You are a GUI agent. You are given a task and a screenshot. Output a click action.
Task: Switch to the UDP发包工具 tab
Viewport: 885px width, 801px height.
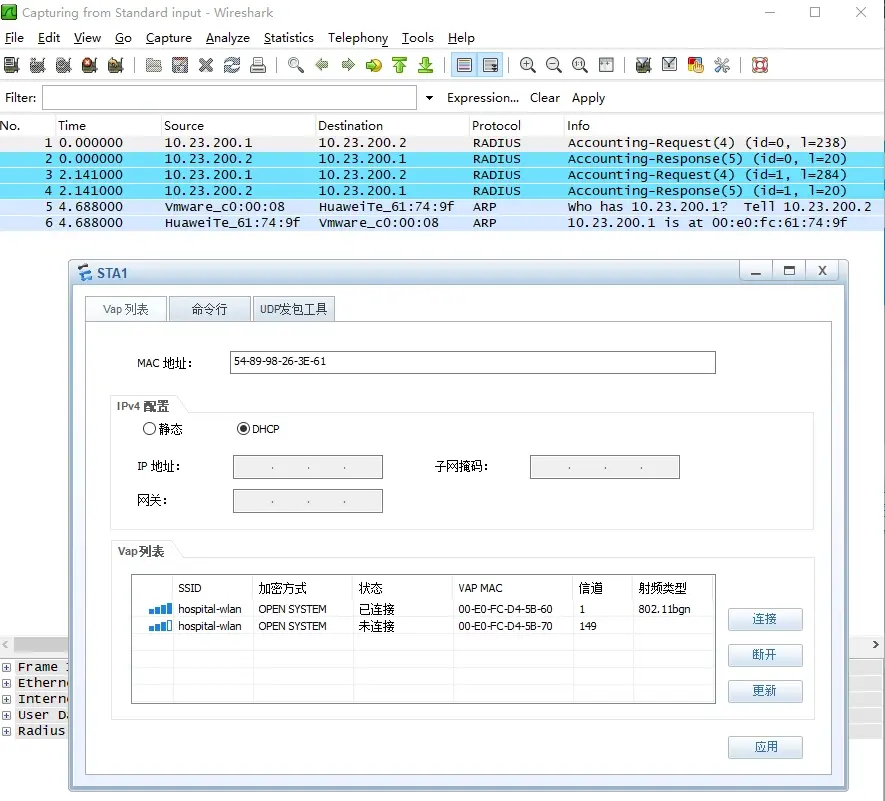coord(294,309)
